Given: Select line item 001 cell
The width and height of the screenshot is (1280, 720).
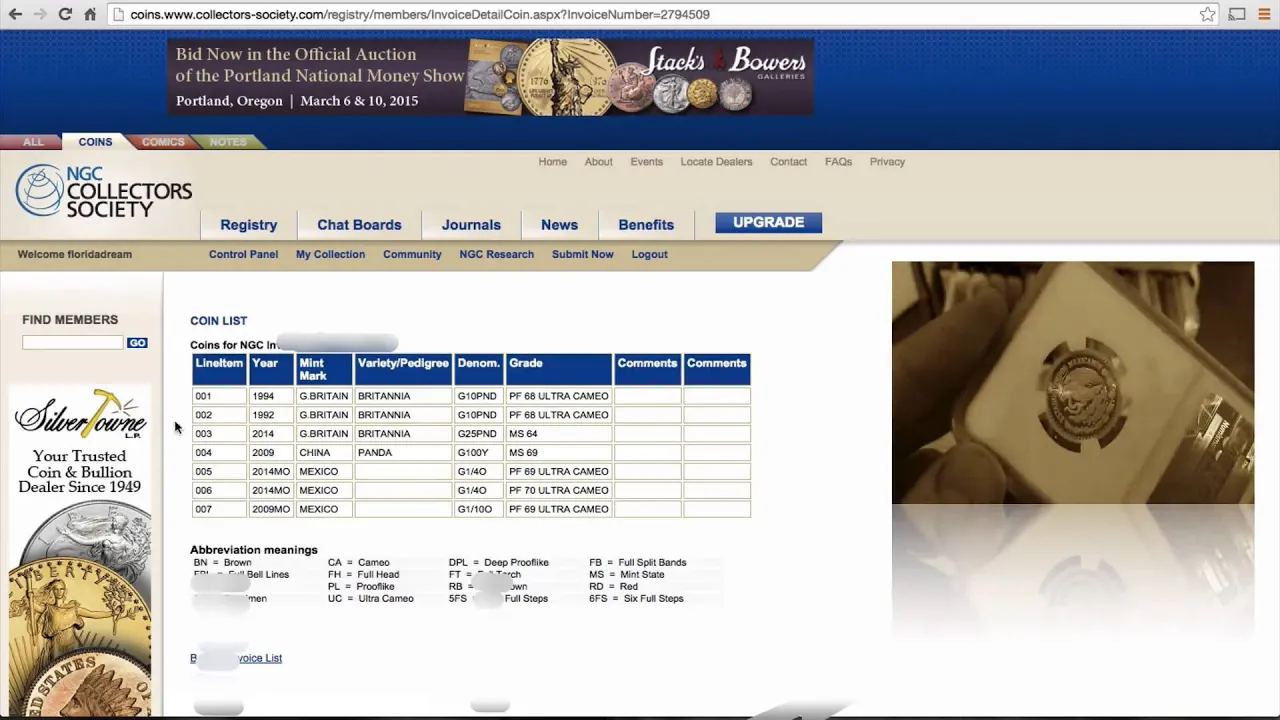Looking at the screenshot, I should (219, 396).
